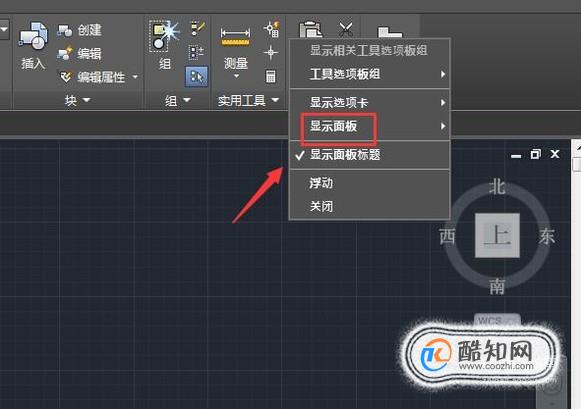Open the 编辑属性 dropdown arrow

coord(135,77)
